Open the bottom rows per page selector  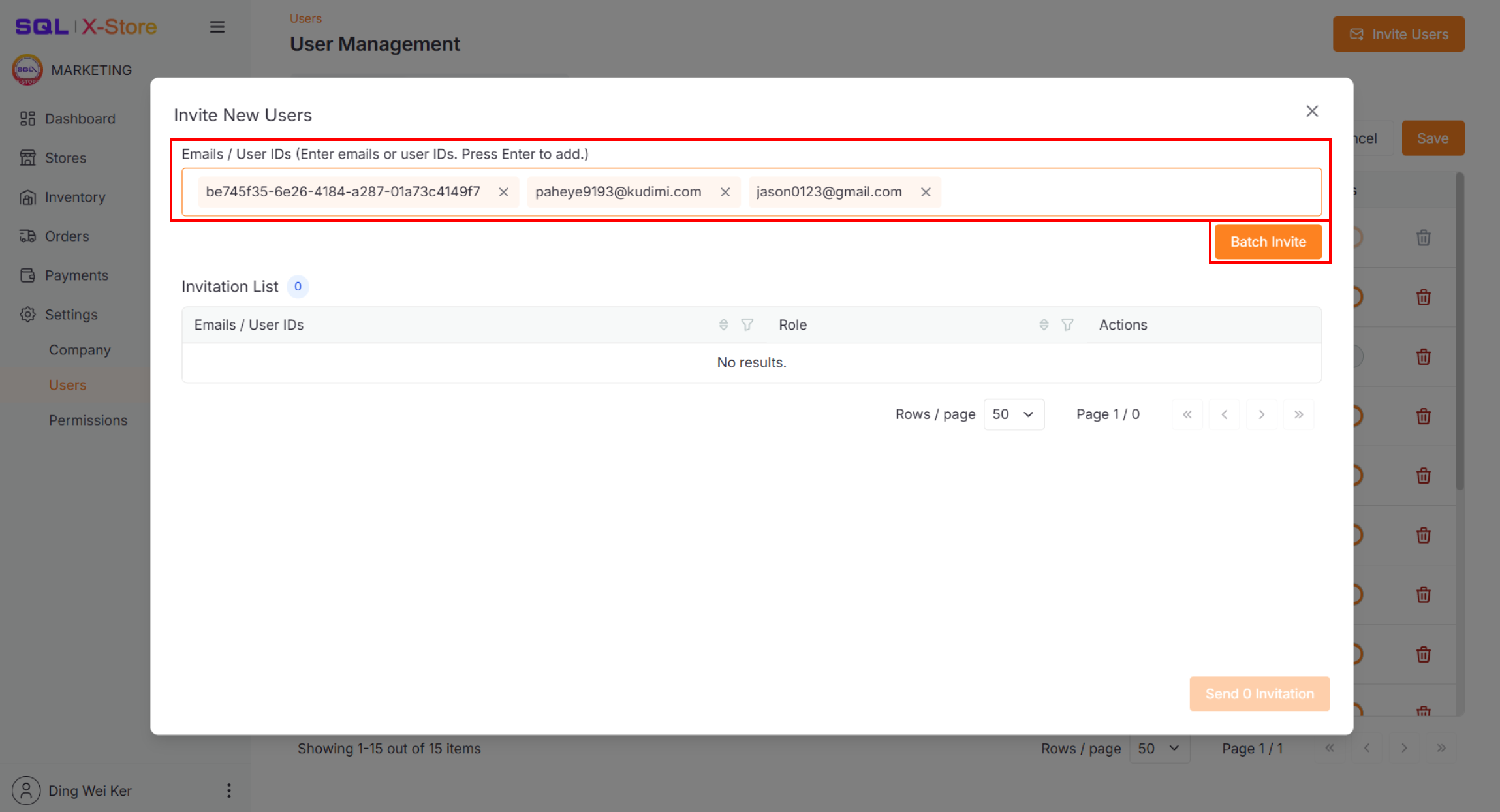[1159, 748]
